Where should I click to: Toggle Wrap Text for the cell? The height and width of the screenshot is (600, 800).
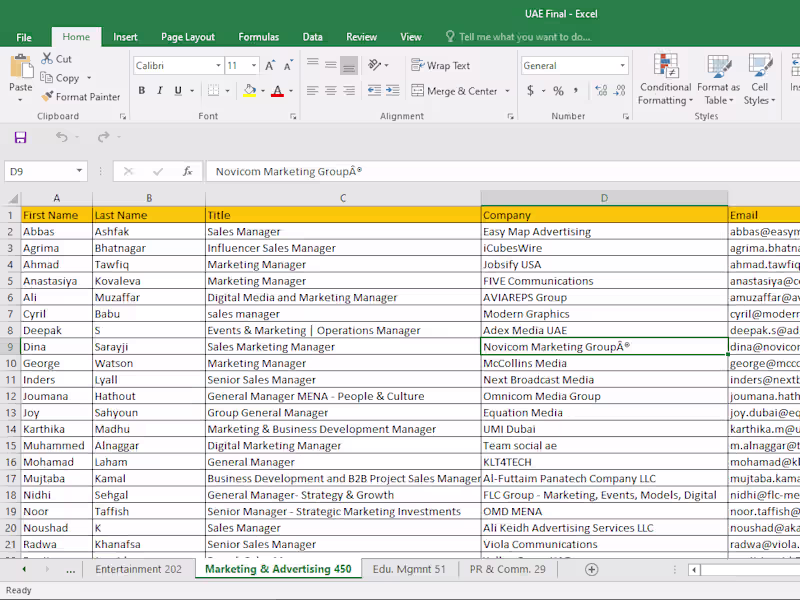pos(440,66)
